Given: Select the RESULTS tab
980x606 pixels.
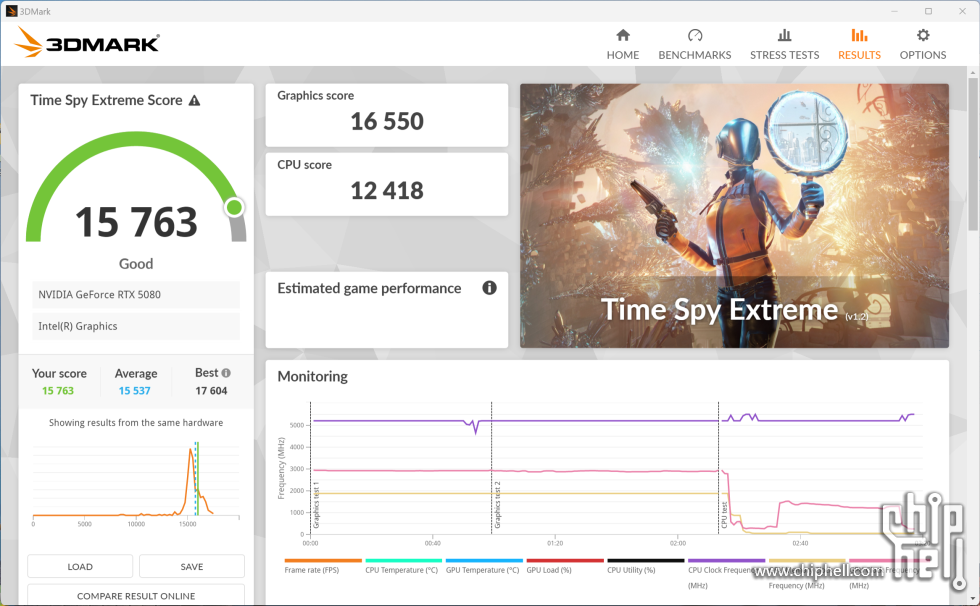Looking at the screenshot, I should click(x=859, y=44).
